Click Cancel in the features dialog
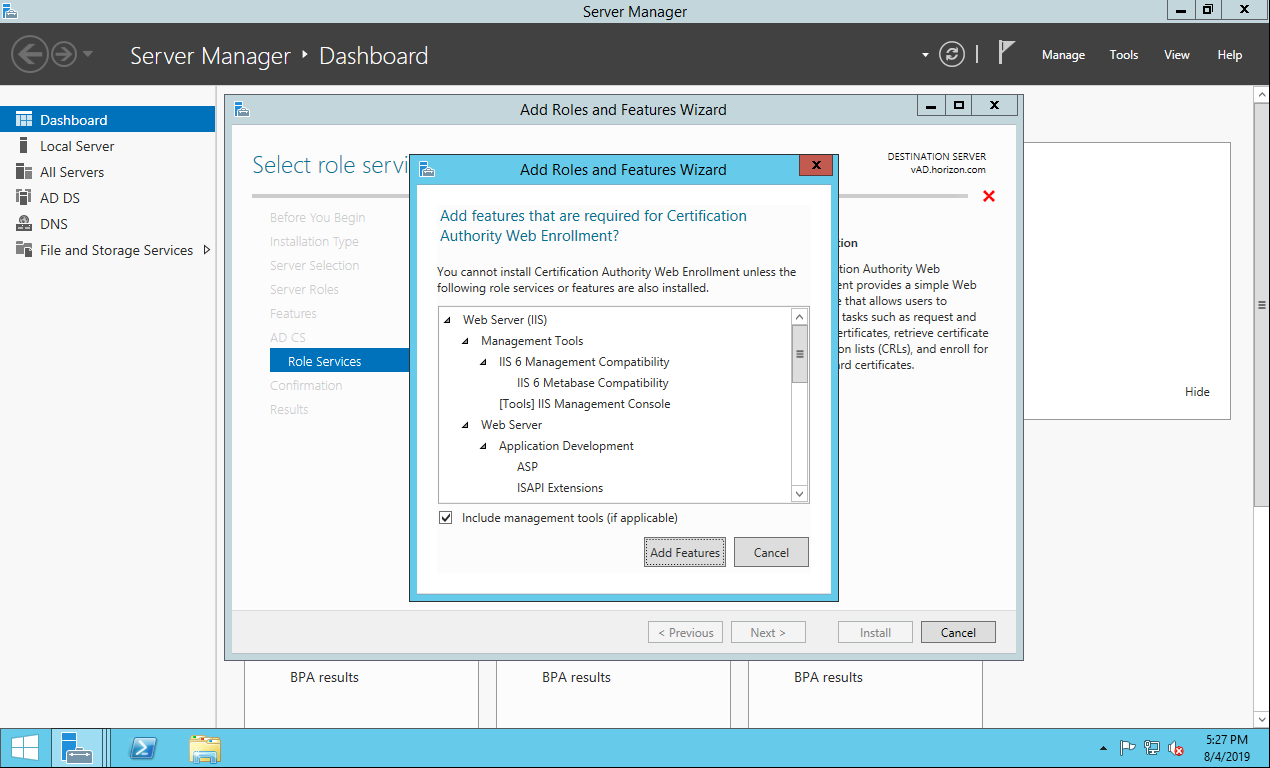 pos(771,552)
